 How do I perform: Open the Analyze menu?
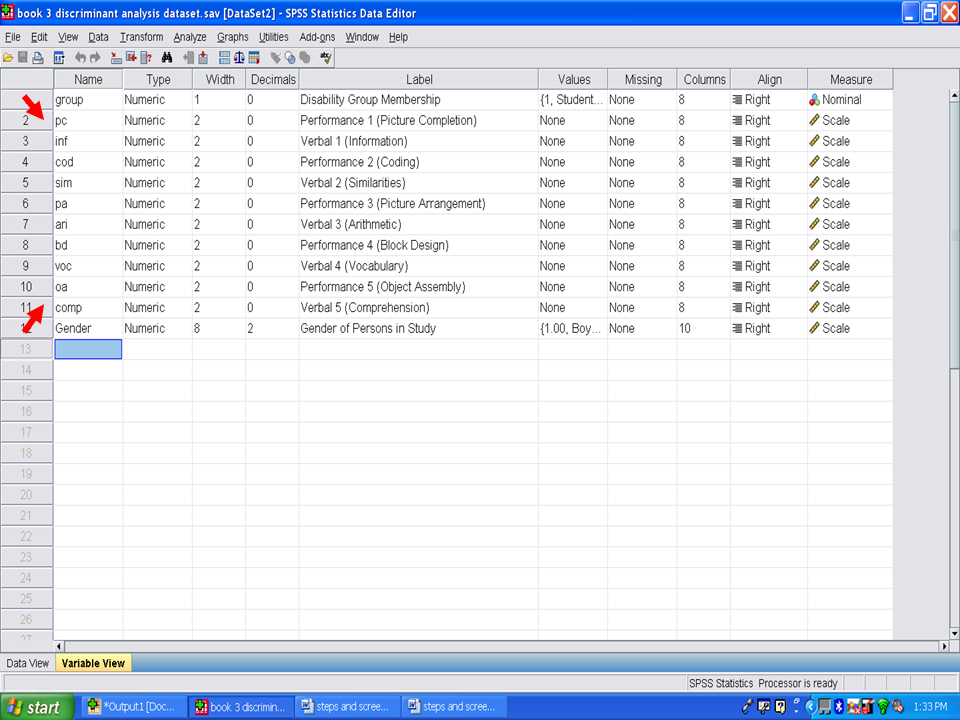190,37
